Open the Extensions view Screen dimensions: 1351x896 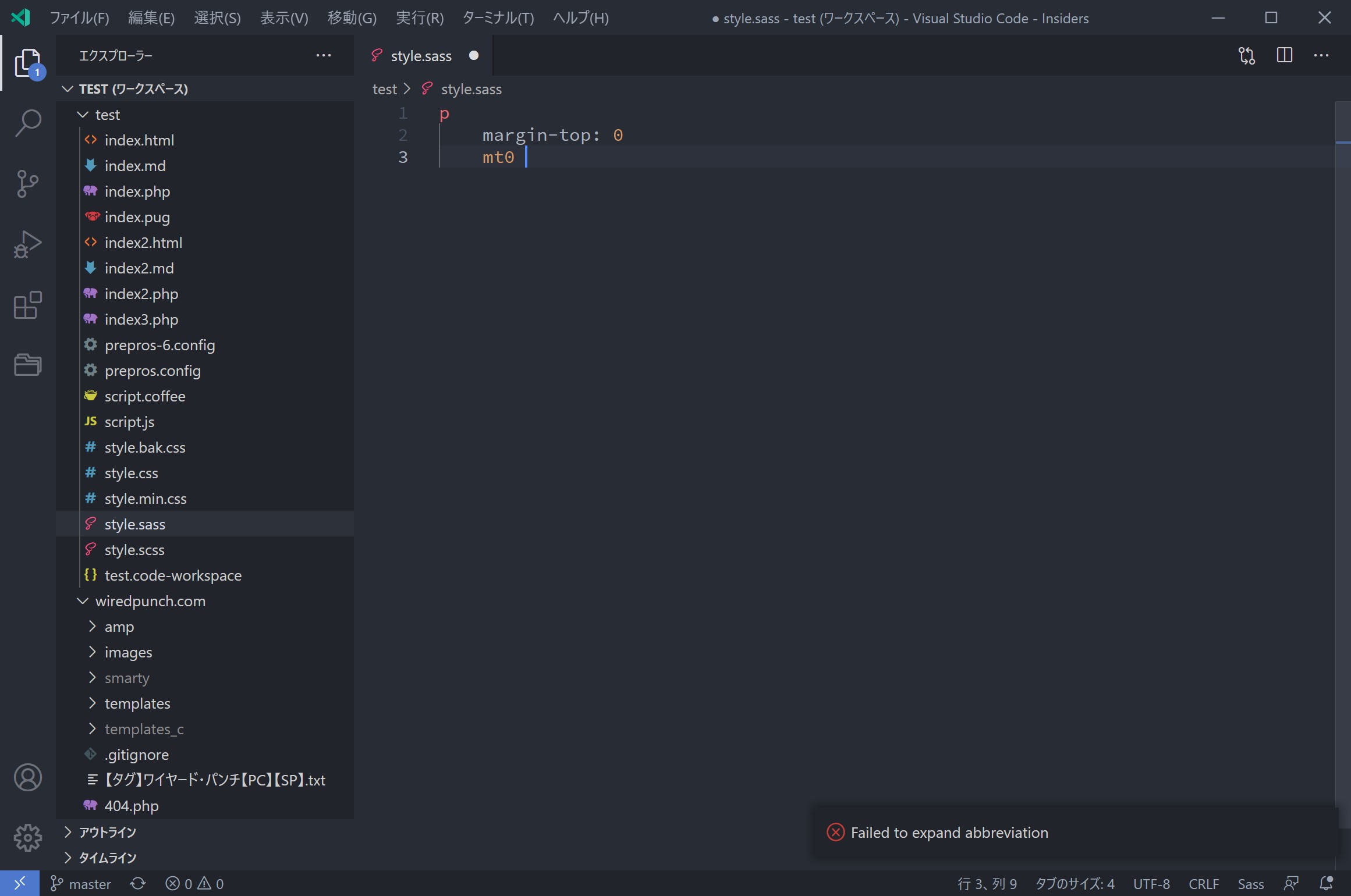point(27,305)
